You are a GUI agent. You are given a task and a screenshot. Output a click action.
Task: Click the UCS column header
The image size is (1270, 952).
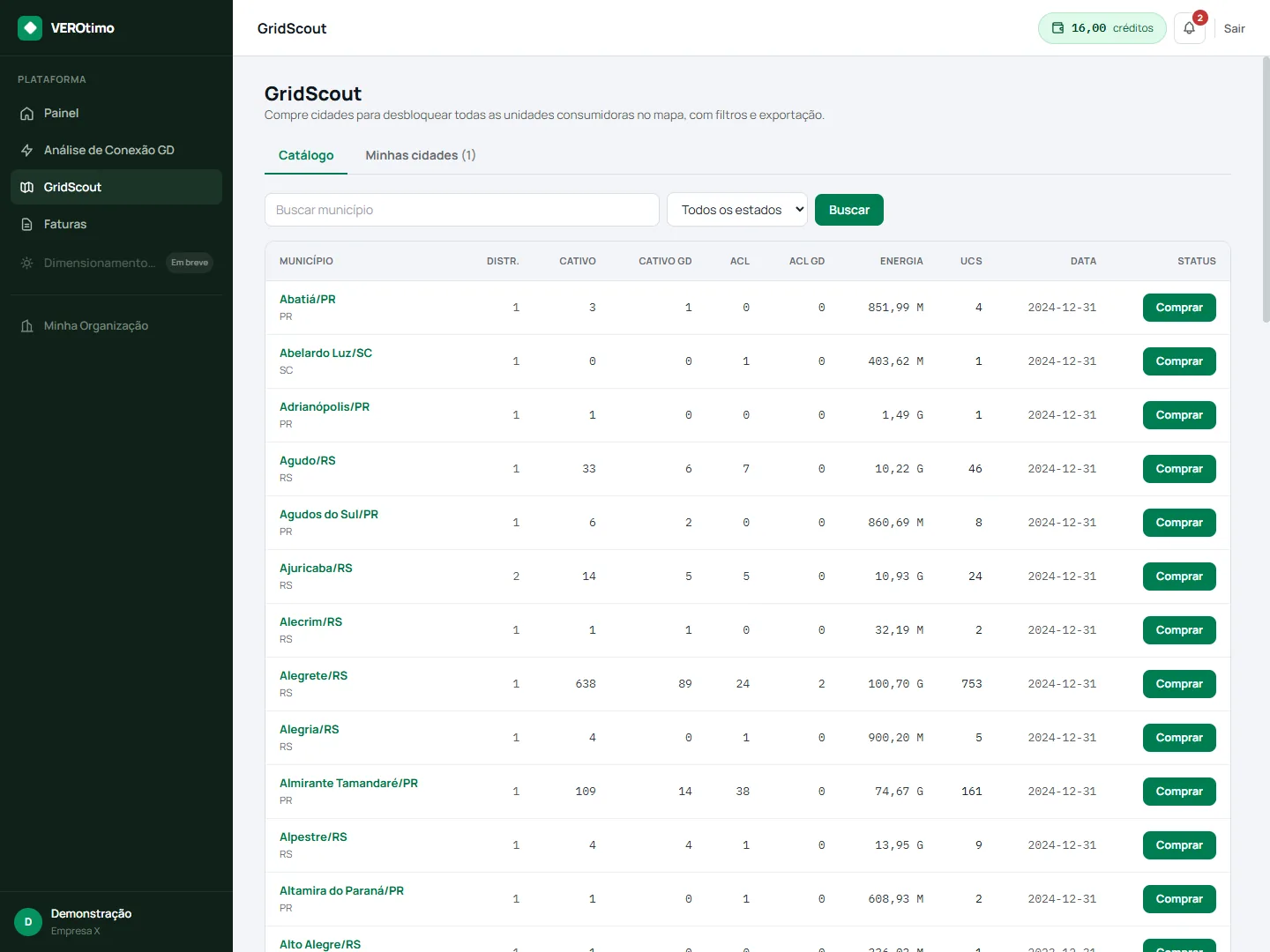[x=971, y=261]
